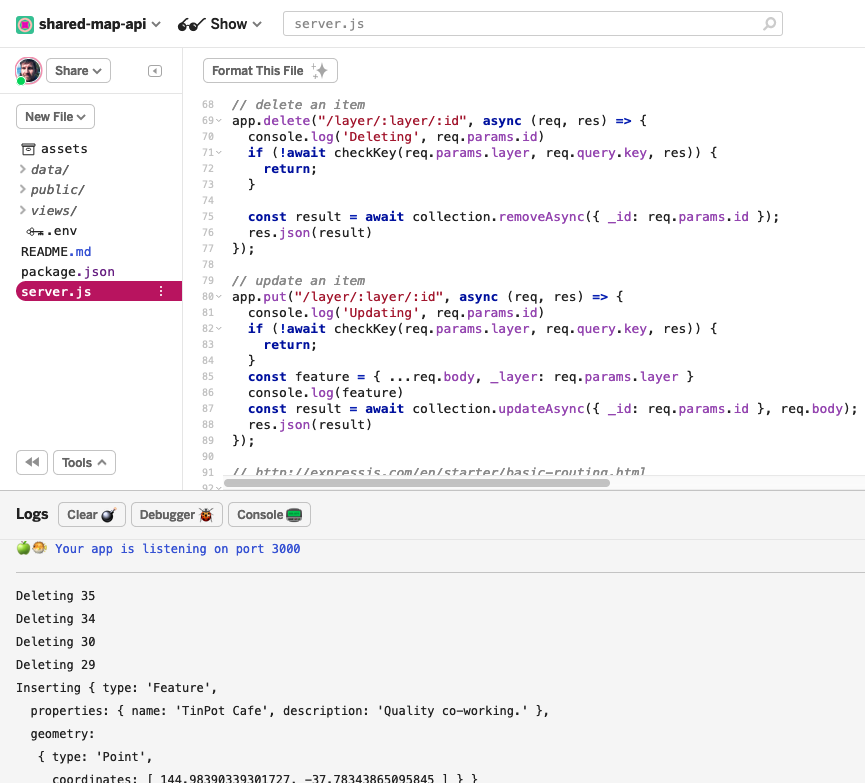
Task: Open the Share dropdown
Action: tap(78, 71)
